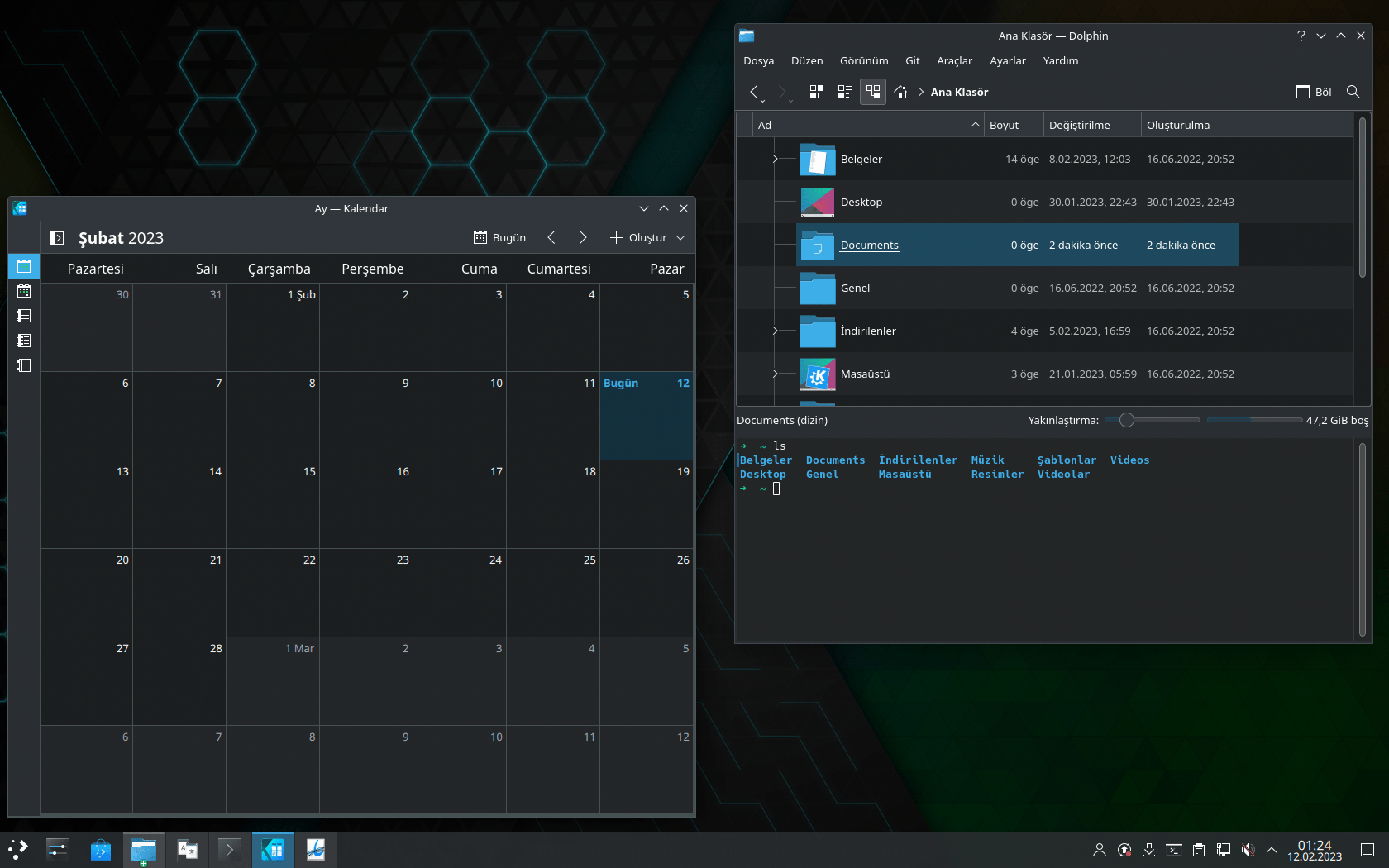Select the month view icon in Kalendar sidebar
Image resolution: width=1389 pixels, height=868 pixels.
point(24,266)
